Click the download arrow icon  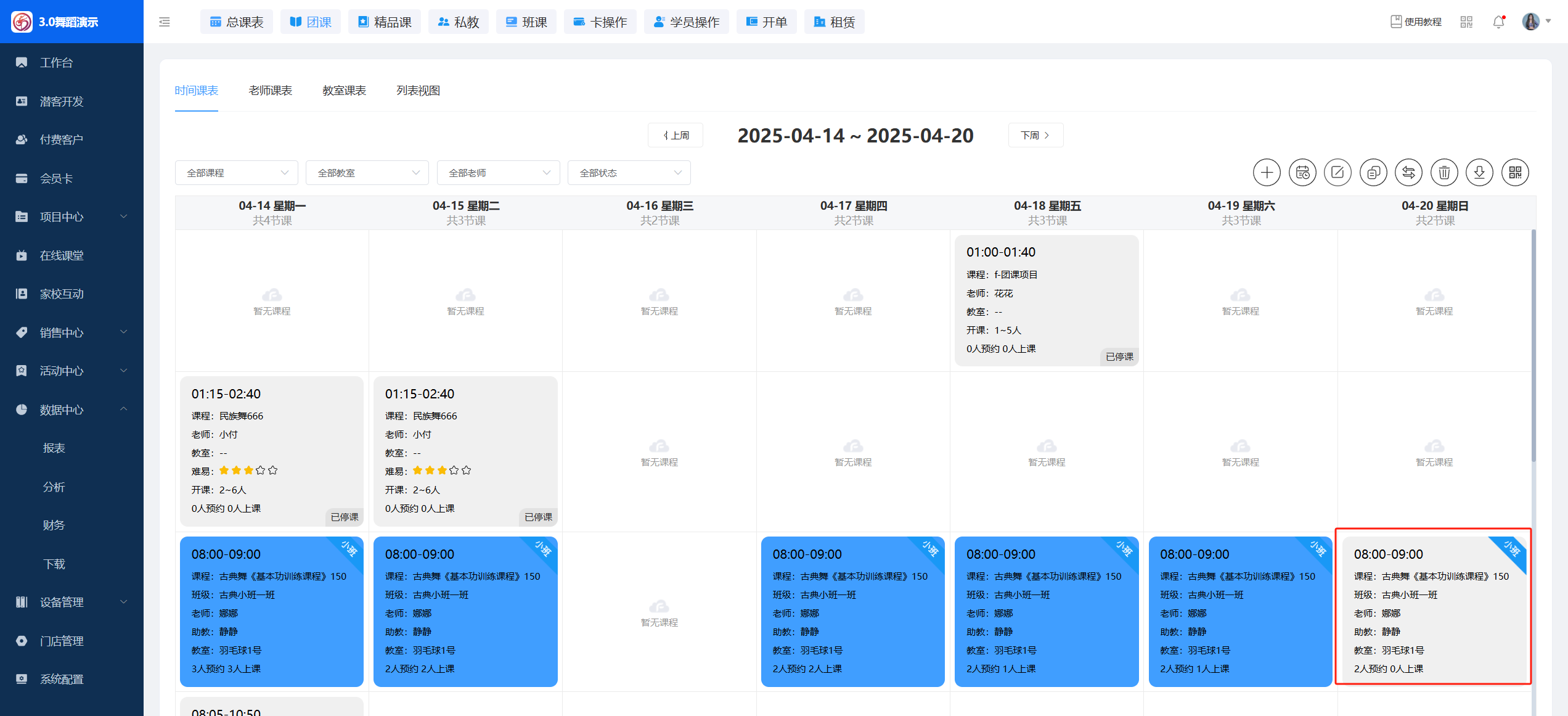click(1479, 173)
